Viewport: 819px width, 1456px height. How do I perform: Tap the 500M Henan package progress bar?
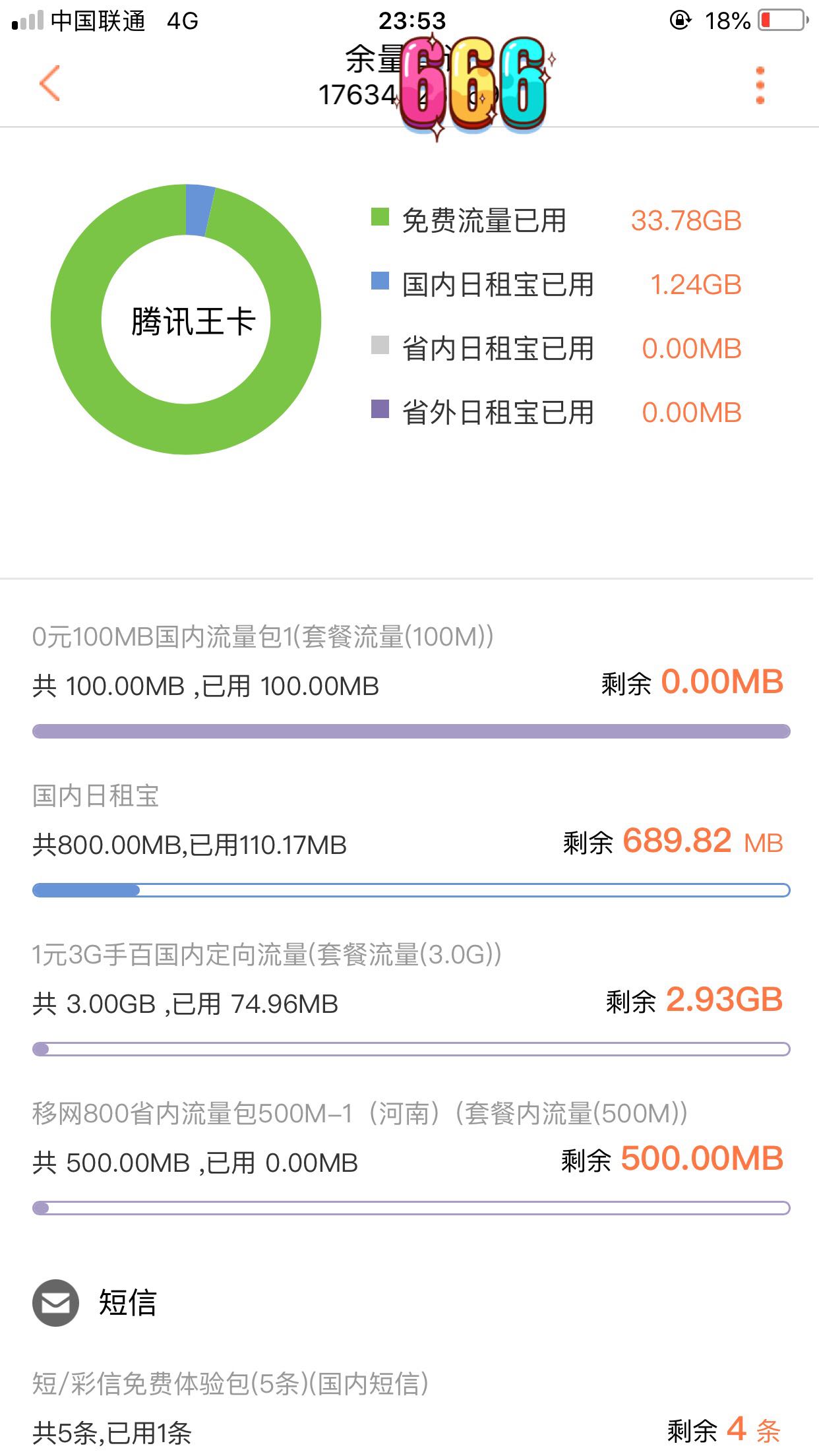coord(411,1208)
